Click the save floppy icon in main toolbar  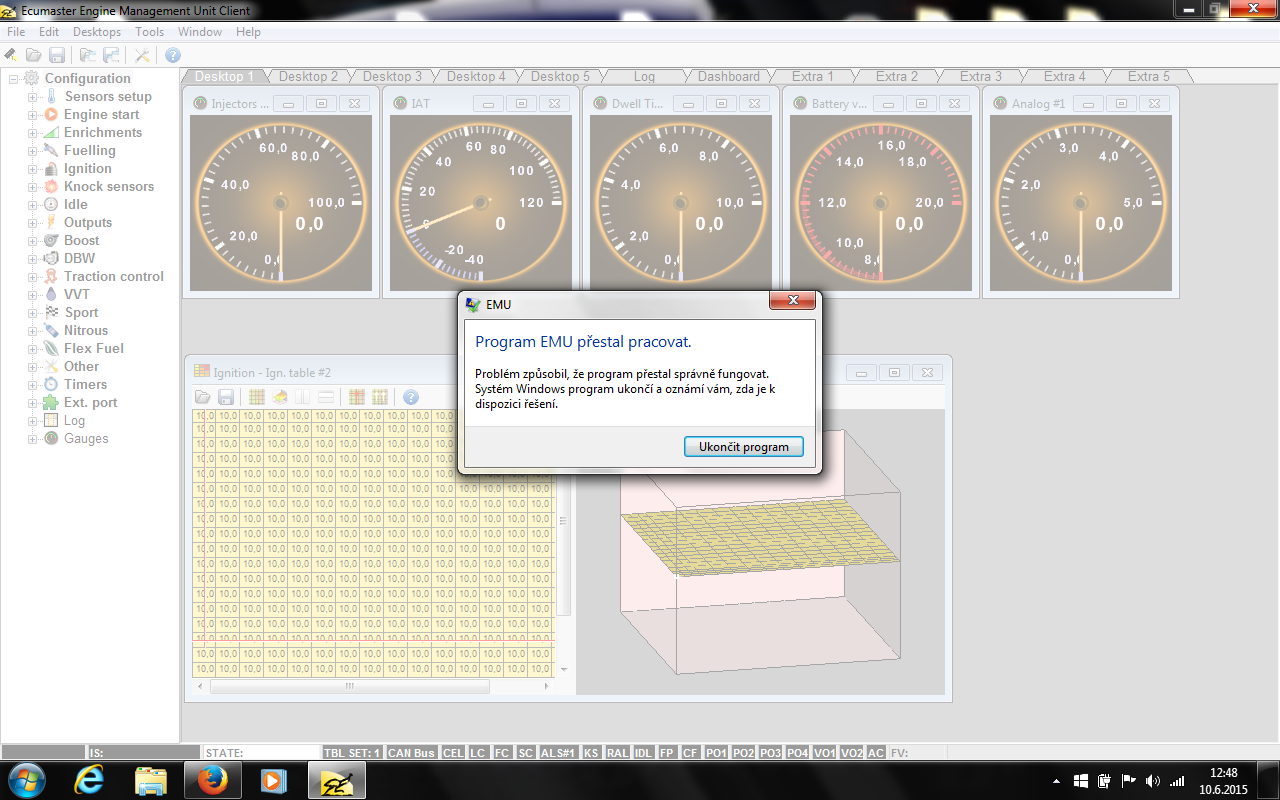57,55
